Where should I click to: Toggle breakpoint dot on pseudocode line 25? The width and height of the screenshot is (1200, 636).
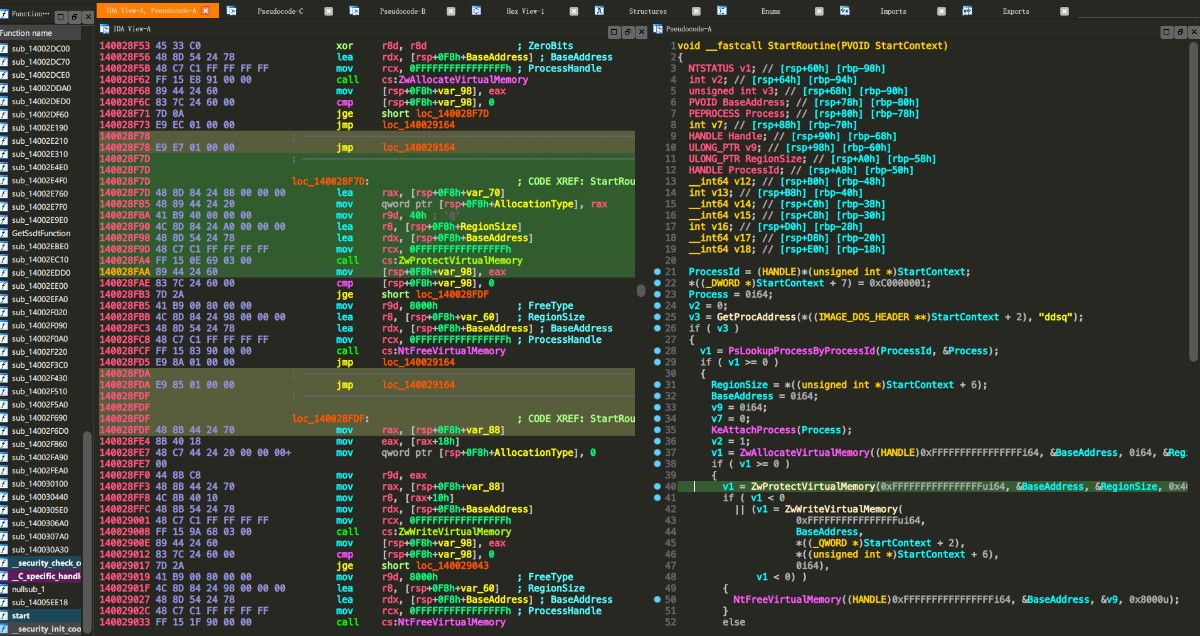point(656,318)
